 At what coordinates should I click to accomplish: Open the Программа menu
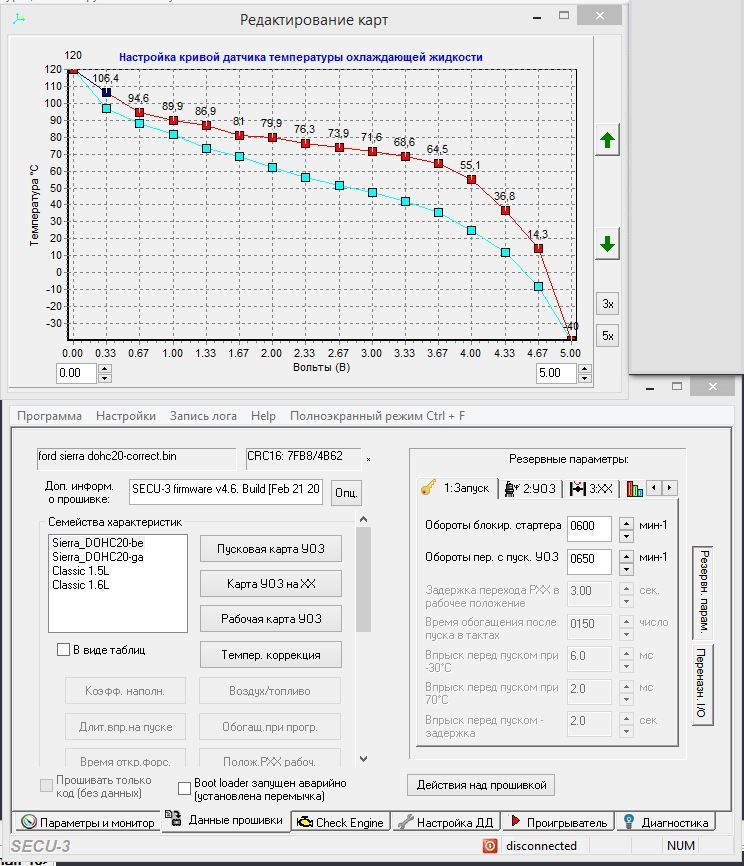49,416
